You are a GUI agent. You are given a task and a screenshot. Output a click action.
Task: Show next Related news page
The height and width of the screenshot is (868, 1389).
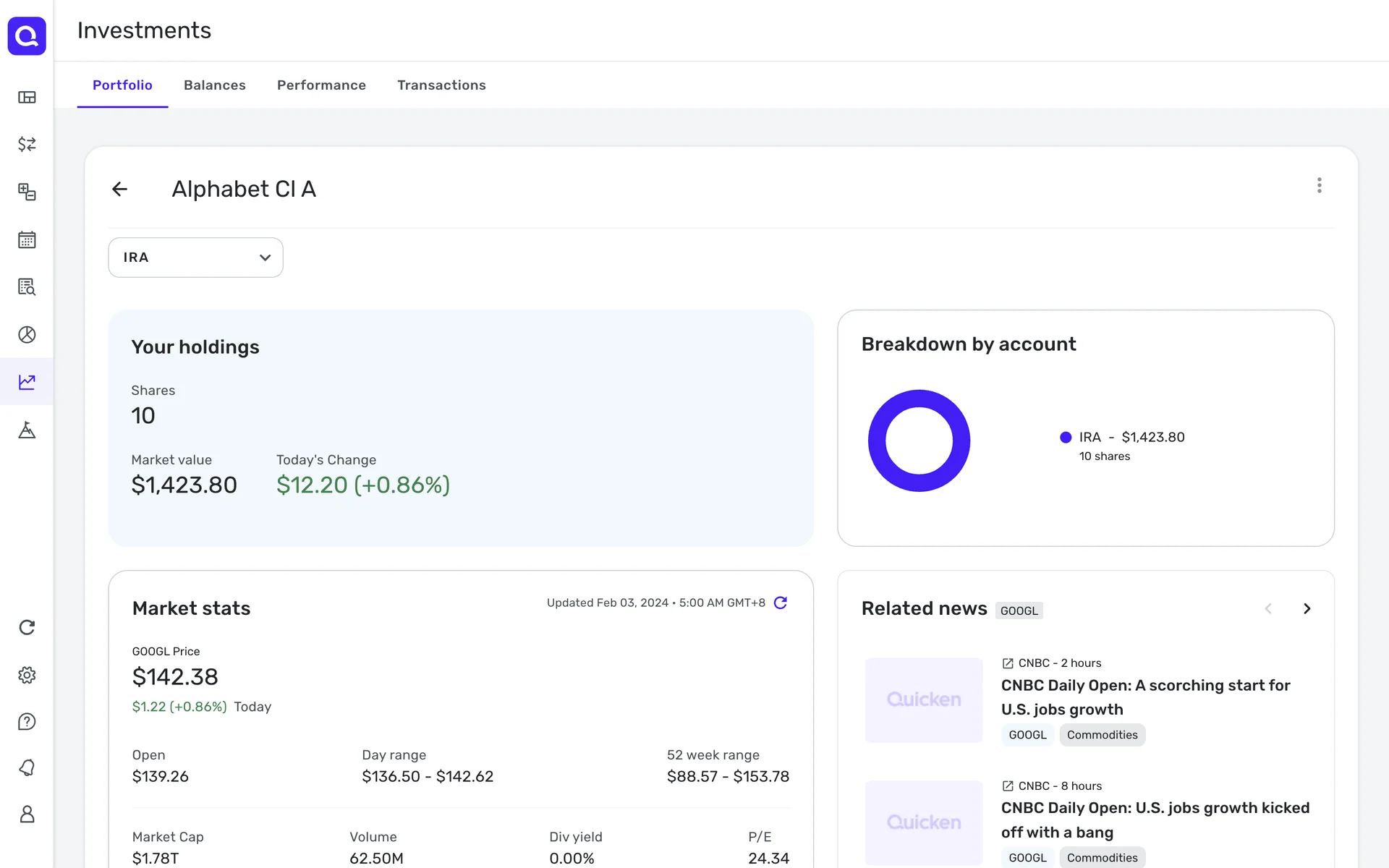coord(1307,609)
